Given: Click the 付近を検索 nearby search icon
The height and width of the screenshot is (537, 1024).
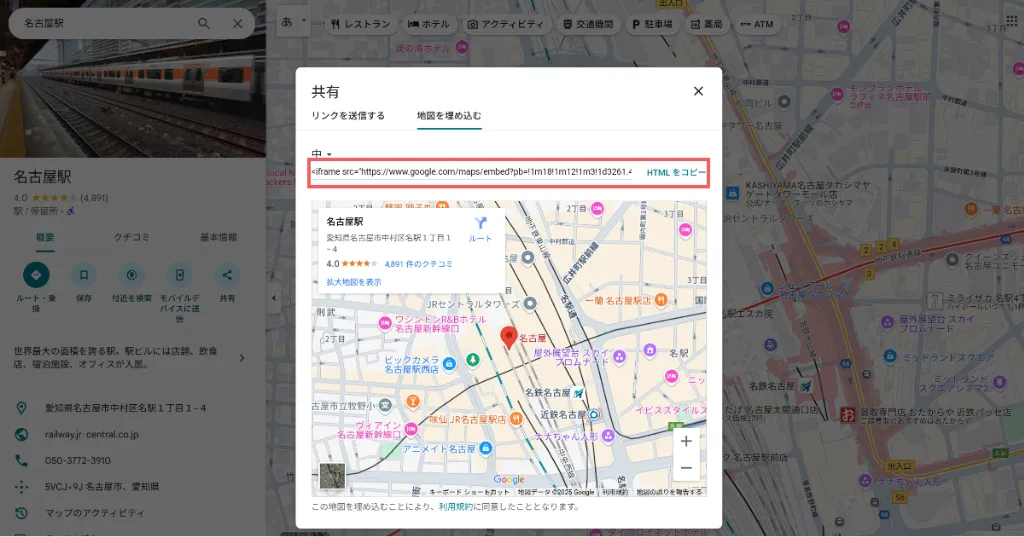Looking at the screenshot, I should 131,275.
